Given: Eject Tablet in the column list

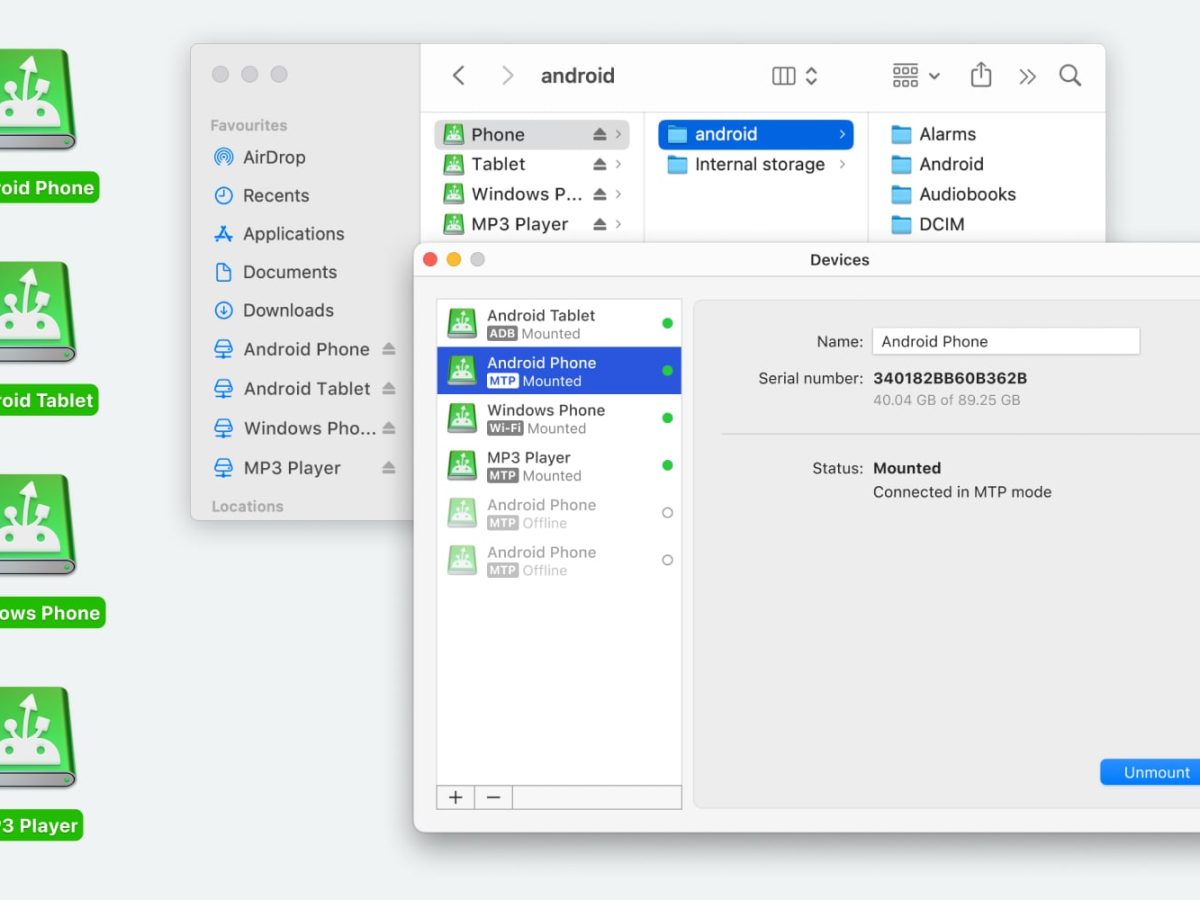Looking at the screenshot, I should 600,164.
